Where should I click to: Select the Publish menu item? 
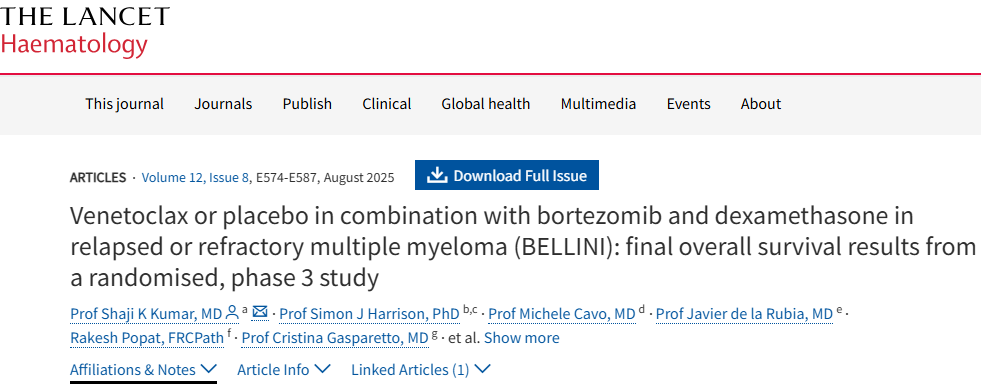307,104
